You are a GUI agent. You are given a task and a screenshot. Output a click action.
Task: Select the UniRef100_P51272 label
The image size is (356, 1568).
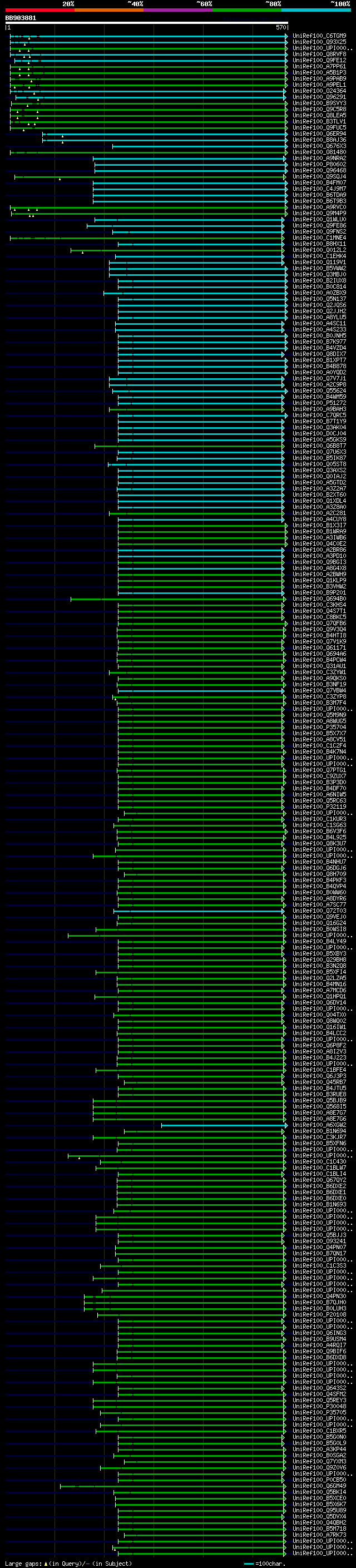pos(319,403)
